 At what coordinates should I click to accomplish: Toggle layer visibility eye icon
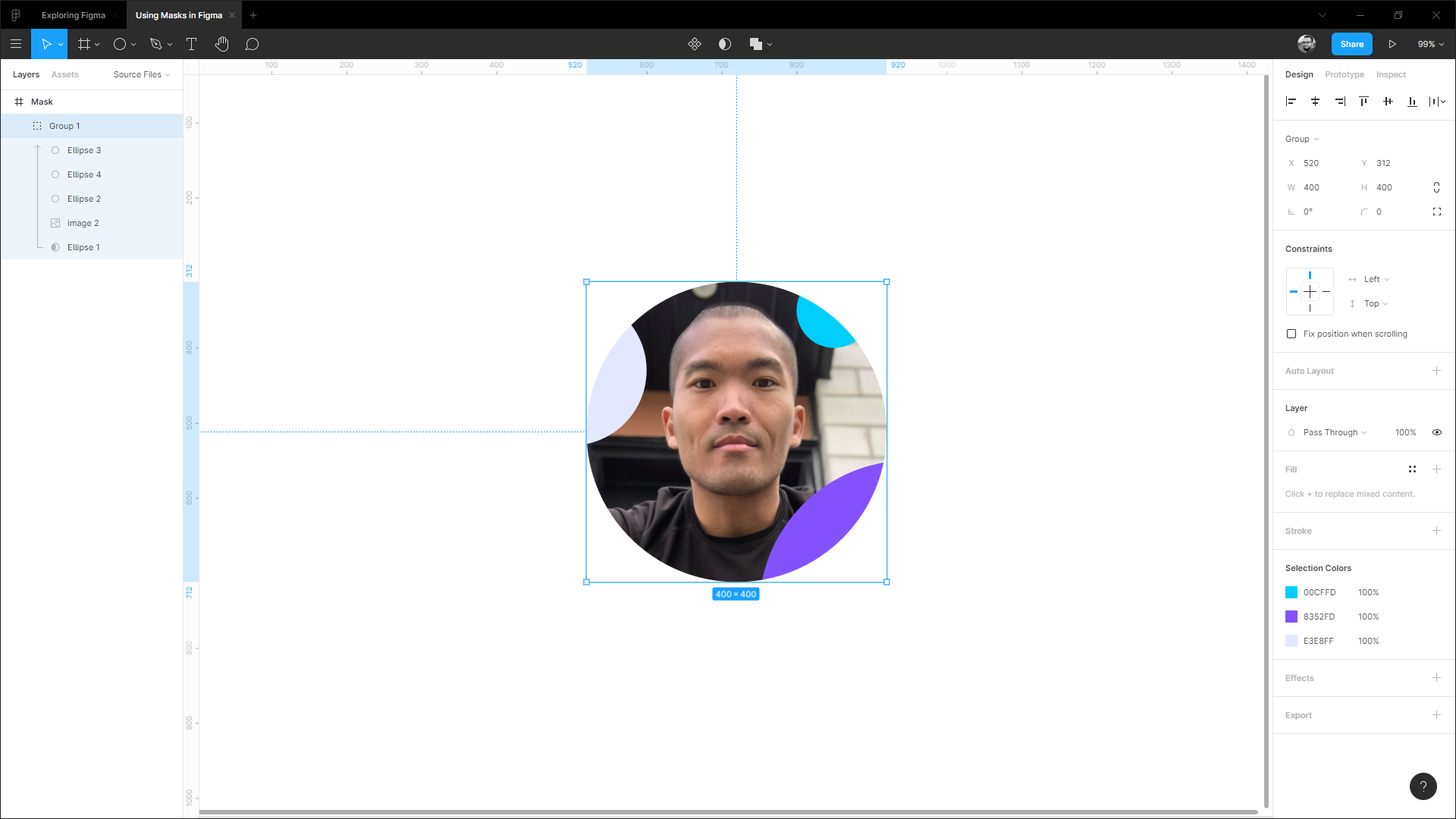(1436, 432)
